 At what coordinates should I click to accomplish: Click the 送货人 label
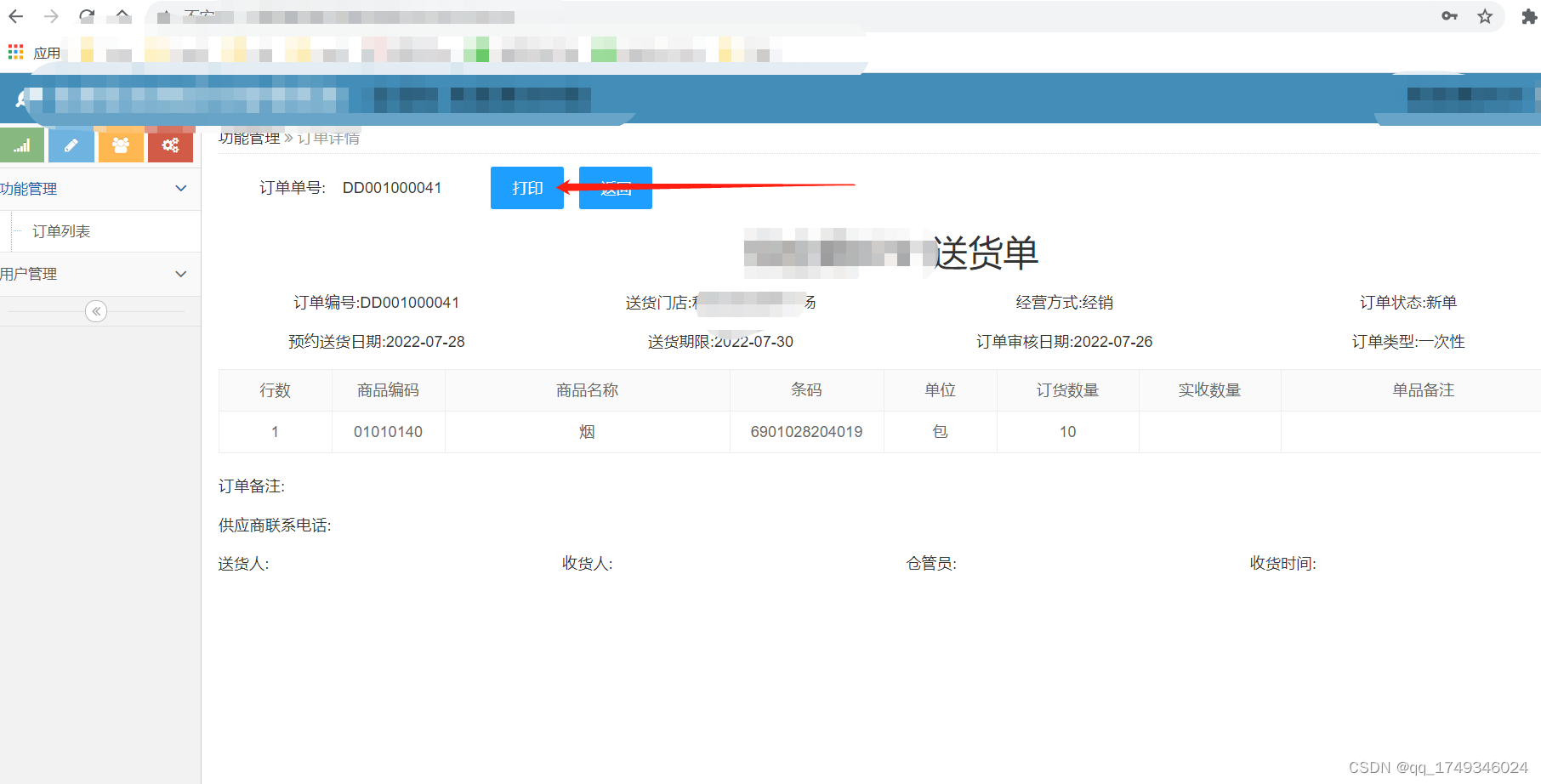(x=244, y=564)
